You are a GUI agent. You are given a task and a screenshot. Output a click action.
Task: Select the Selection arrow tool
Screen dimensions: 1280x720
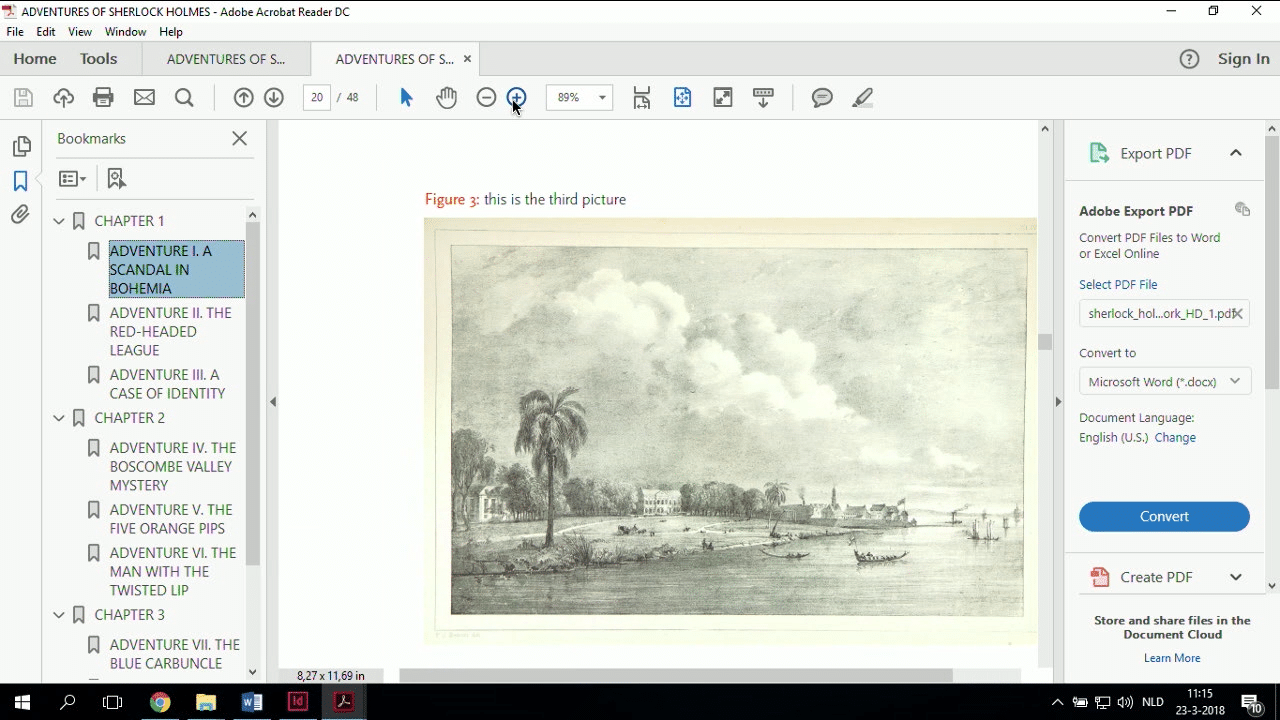click(x=406, y=97)
